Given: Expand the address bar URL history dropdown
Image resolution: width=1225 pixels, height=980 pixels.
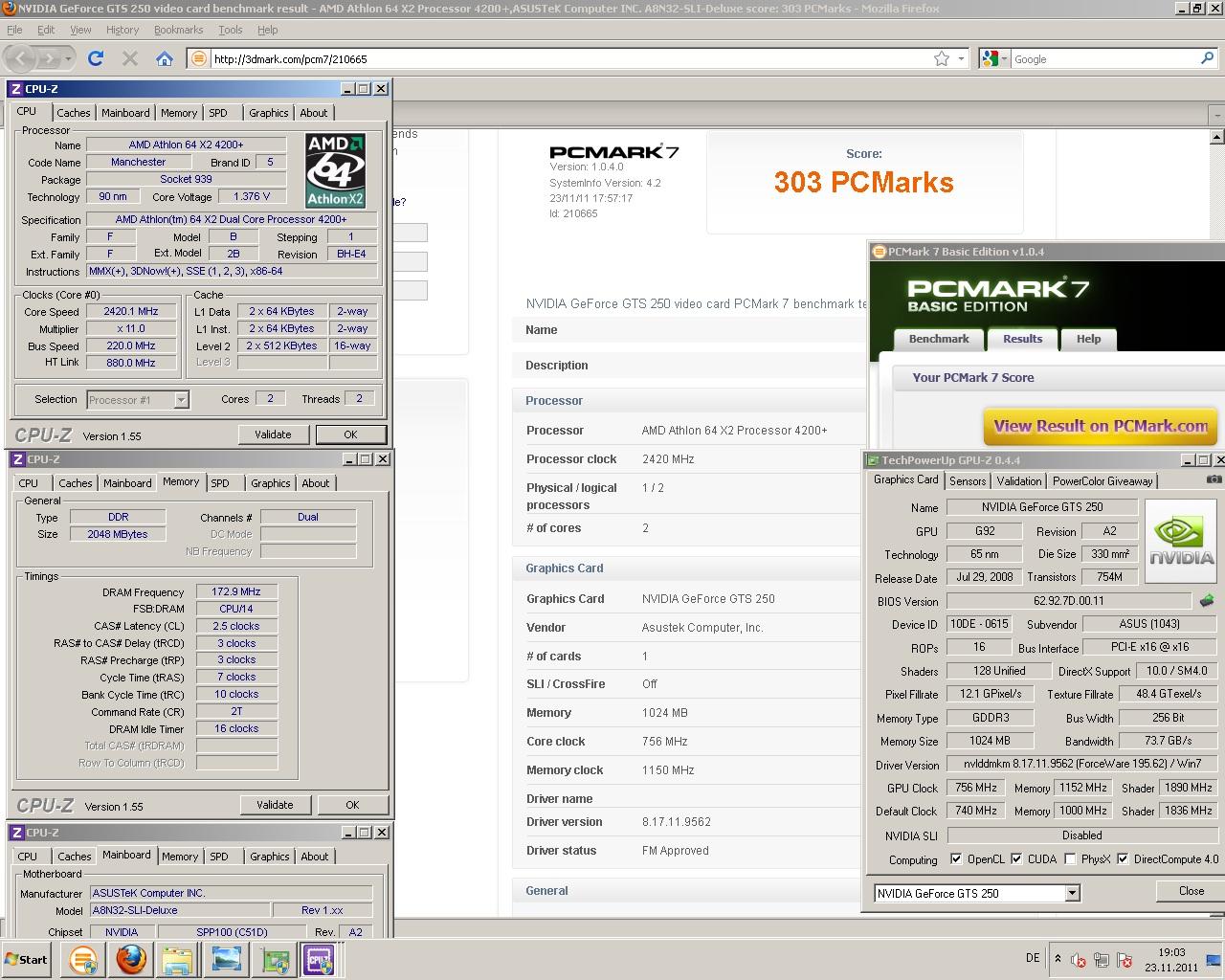Looking at the screenshot, I should tap(962, 58).
